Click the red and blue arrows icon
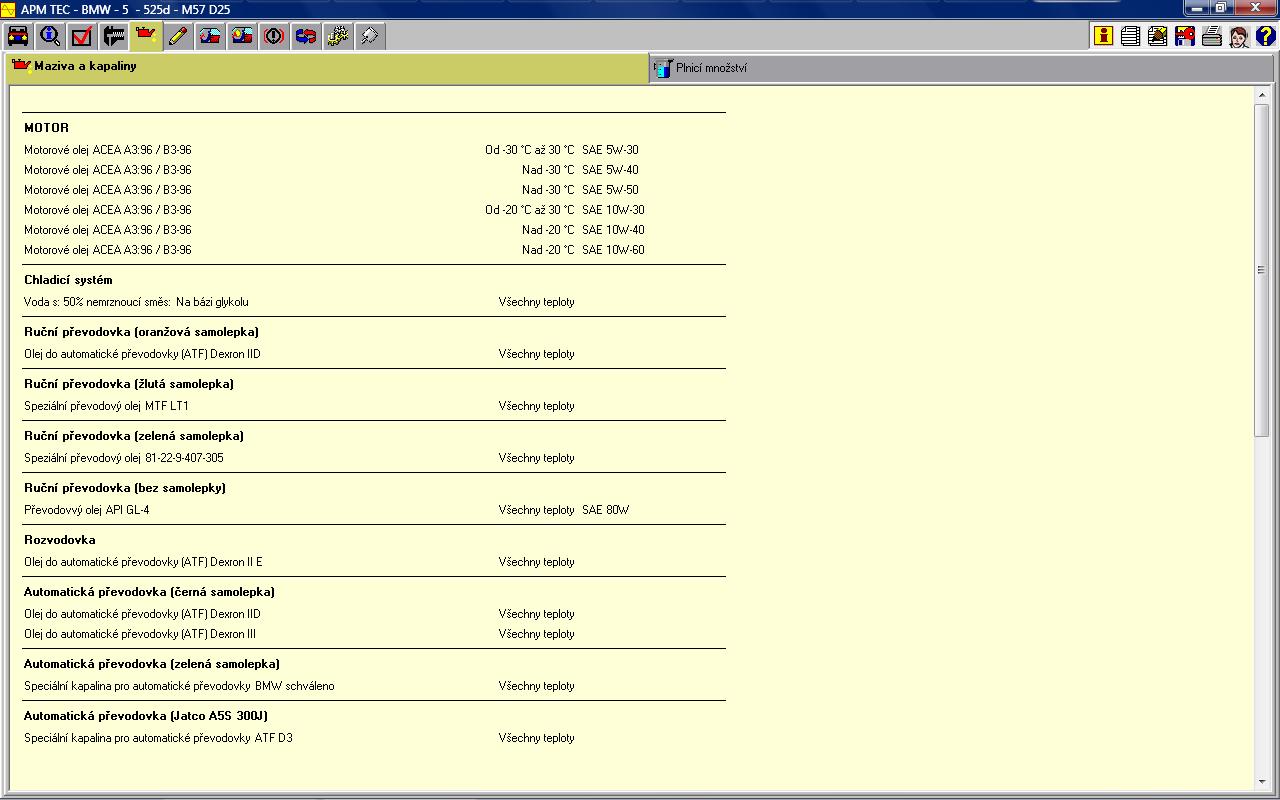This screenshot has width=1280, height=800. pos(306,37)
